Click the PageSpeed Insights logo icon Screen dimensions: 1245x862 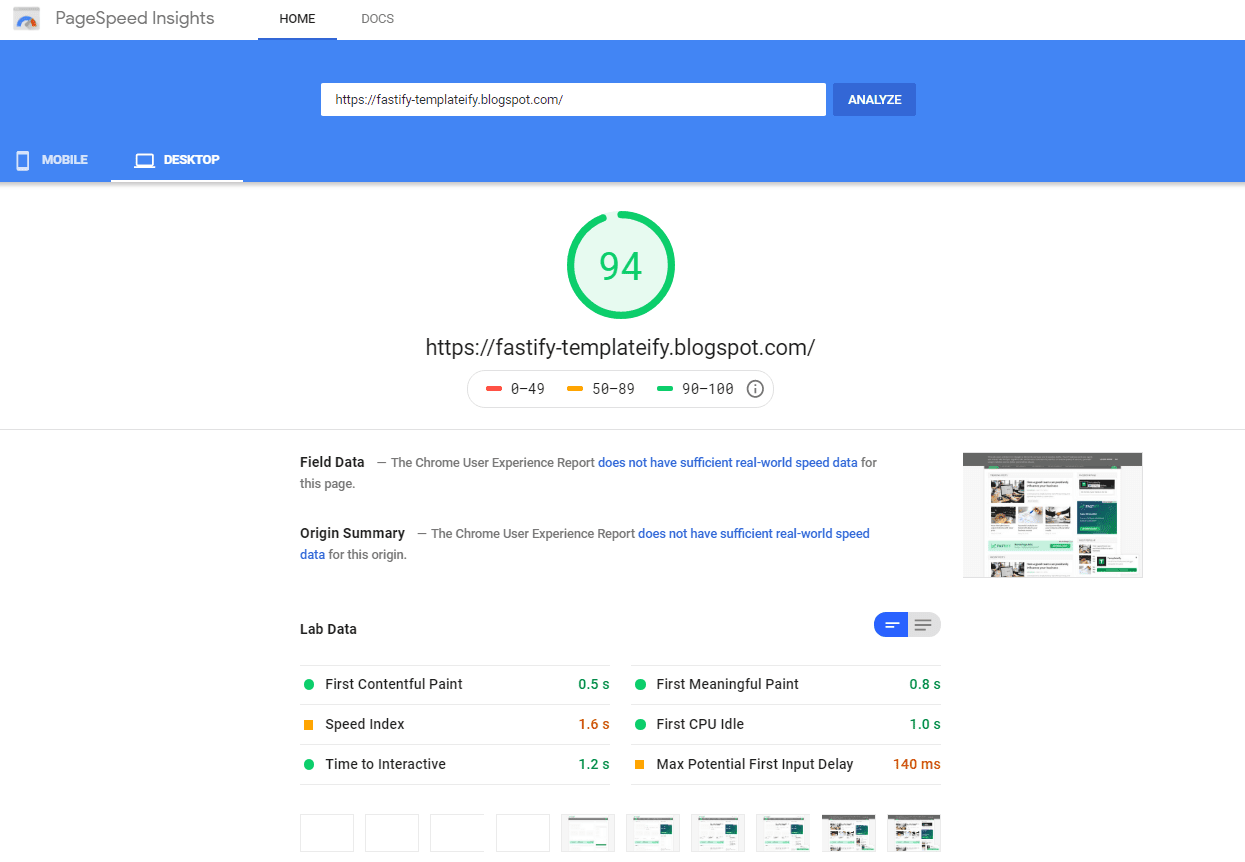pyautogui.click(x=27, y=19)
